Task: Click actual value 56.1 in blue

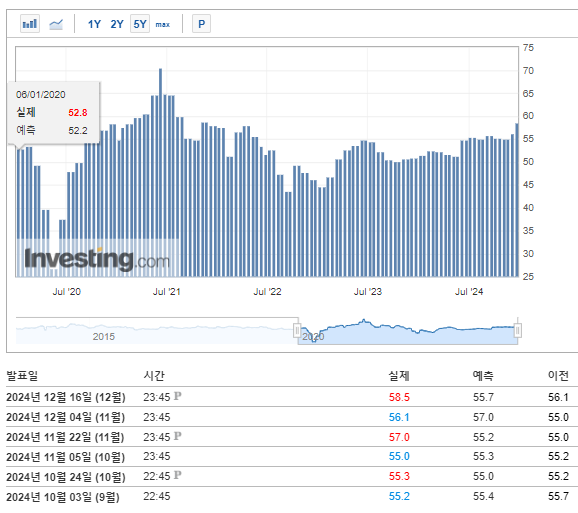Action: 399,417
